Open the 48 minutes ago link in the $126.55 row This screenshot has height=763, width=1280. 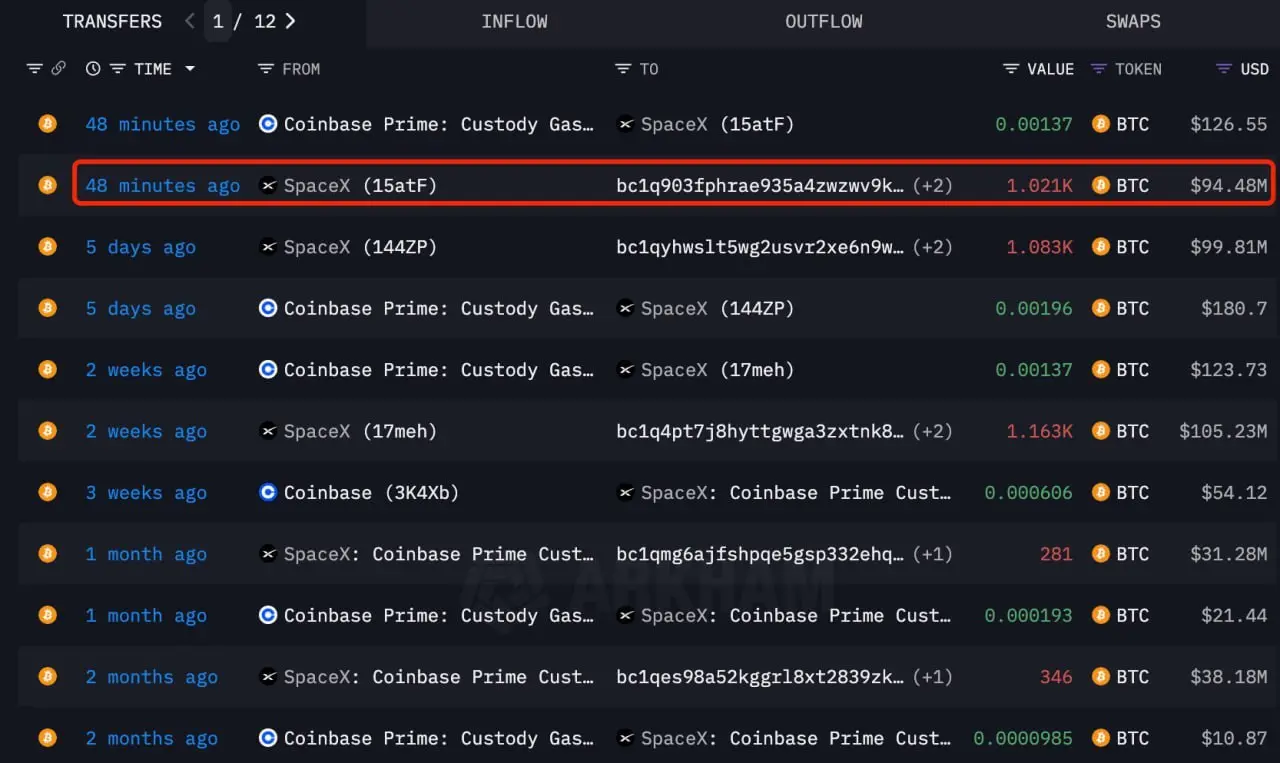(163, 124)
